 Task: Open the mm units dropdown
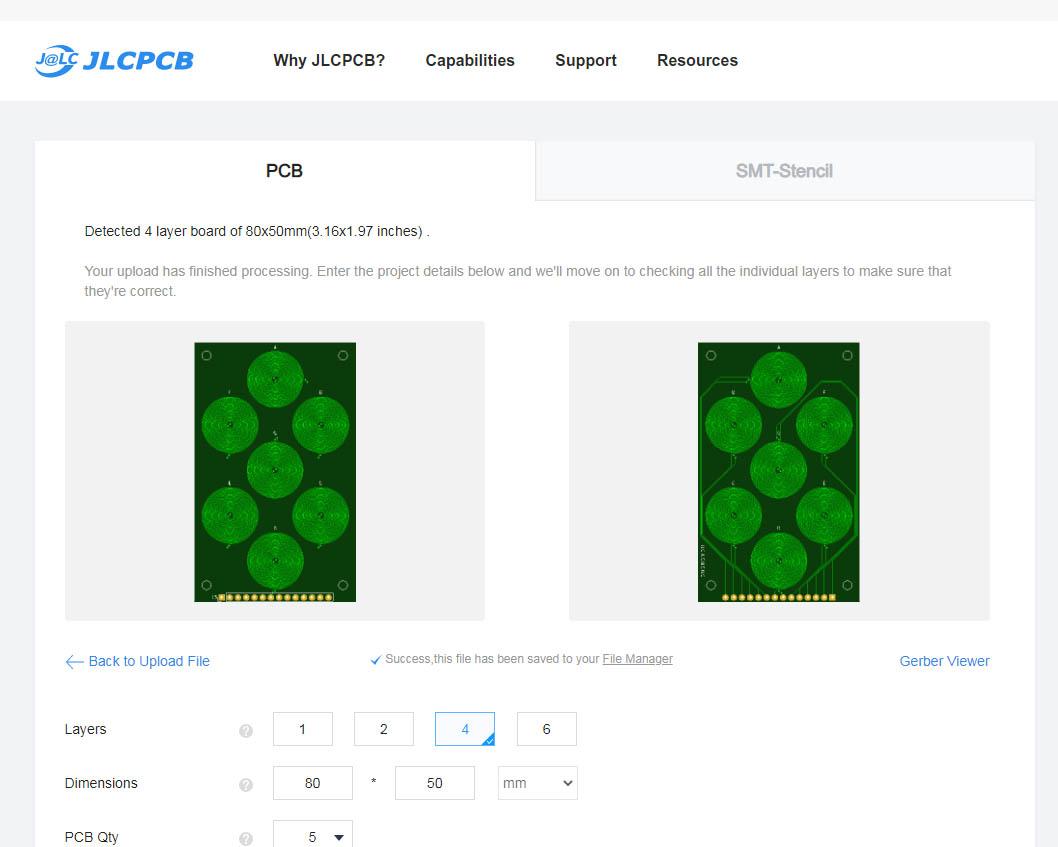pyautogui.click(x=537, y=783)
